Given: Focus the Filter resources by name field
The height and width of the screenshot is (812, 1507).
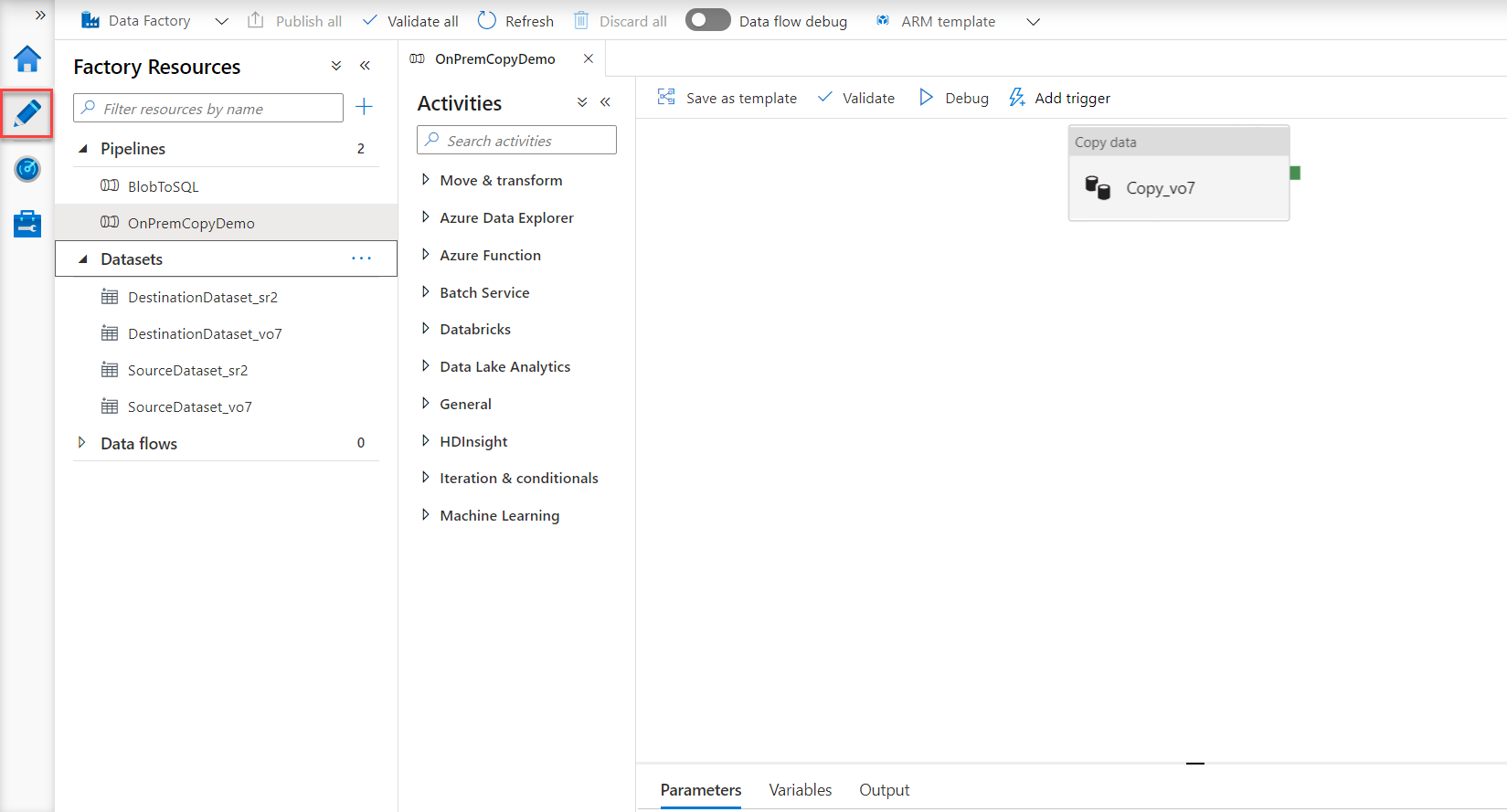Looking at the screenshot, I should point(208,108).
